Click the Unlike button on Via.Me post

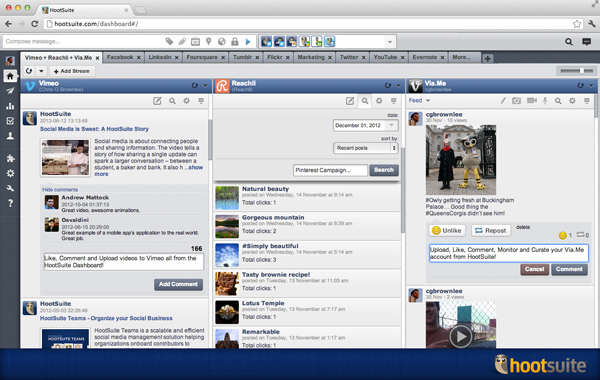click(x=447, y=230)
